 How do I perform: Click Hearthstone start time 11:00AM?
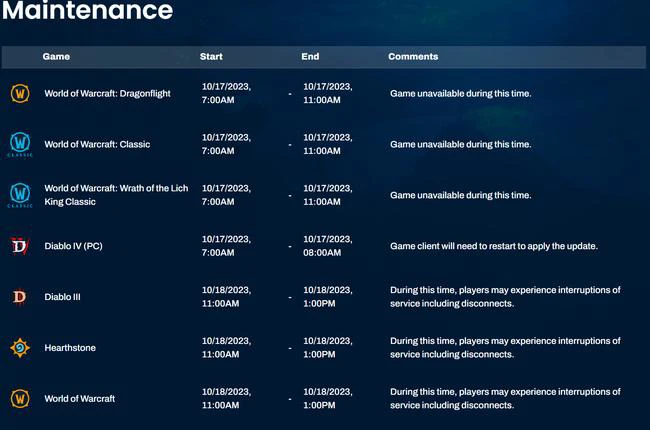tap(226, 347)
